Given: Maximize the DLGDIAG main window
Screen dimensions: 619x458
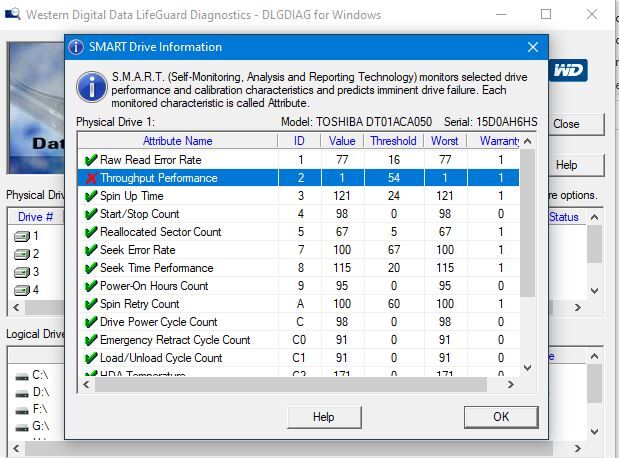Looking at the screenshot, I should pos(546,14).
